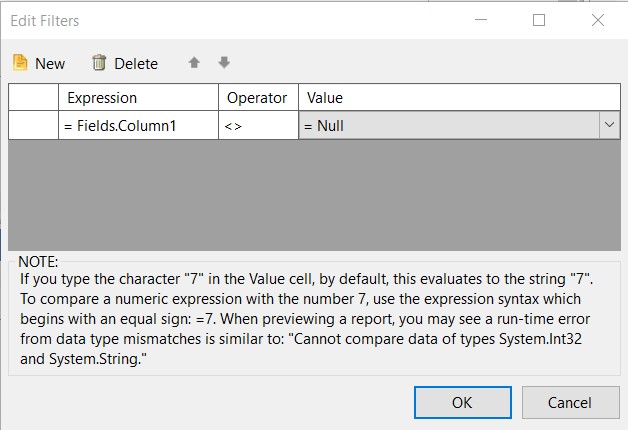
Task: Close the Edit Filters dialog window
Action: [x=598, y=20]
